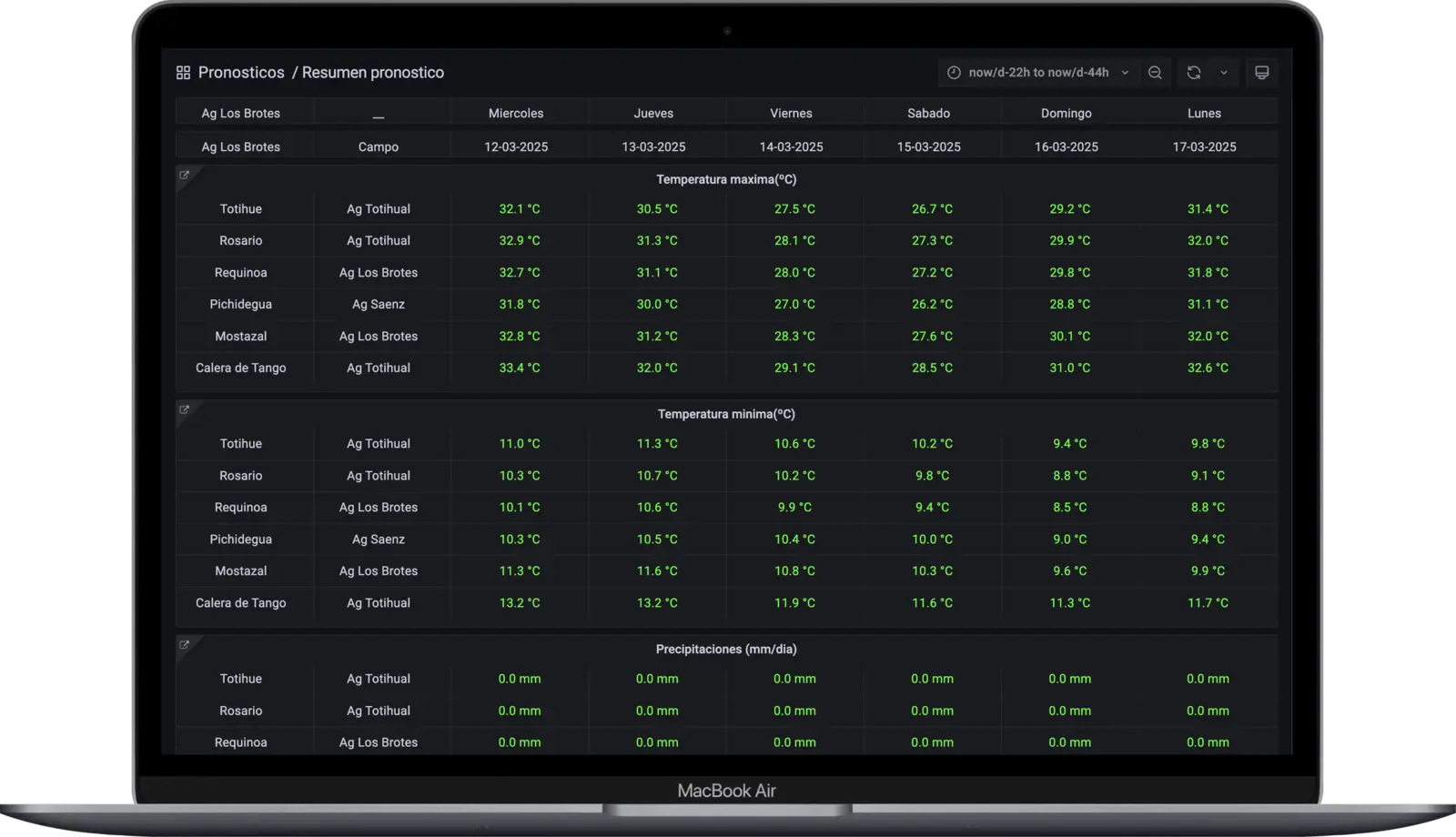1456x837 pixels.
Task: Click the 8.5 °C minimum temperature value
Action: click(1070, 508)
